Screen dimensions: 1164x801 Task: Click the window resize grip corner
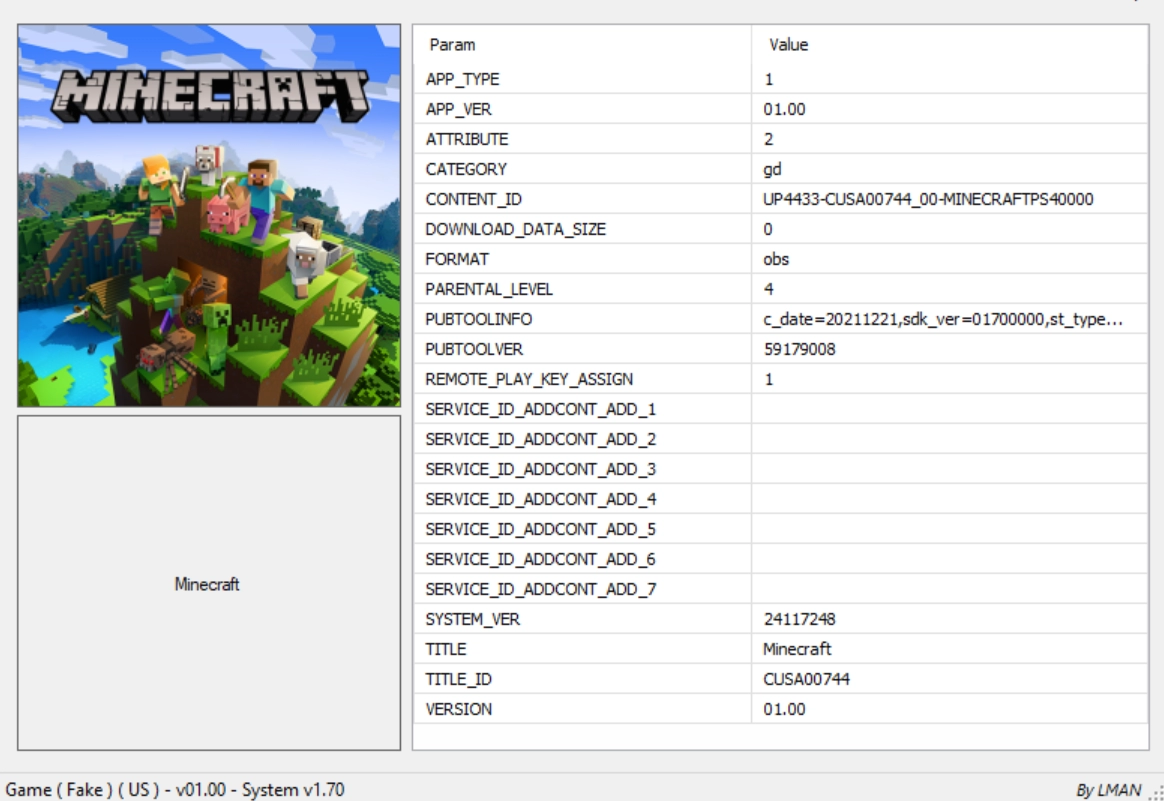pyautogui.click(x=1156, y=793)
